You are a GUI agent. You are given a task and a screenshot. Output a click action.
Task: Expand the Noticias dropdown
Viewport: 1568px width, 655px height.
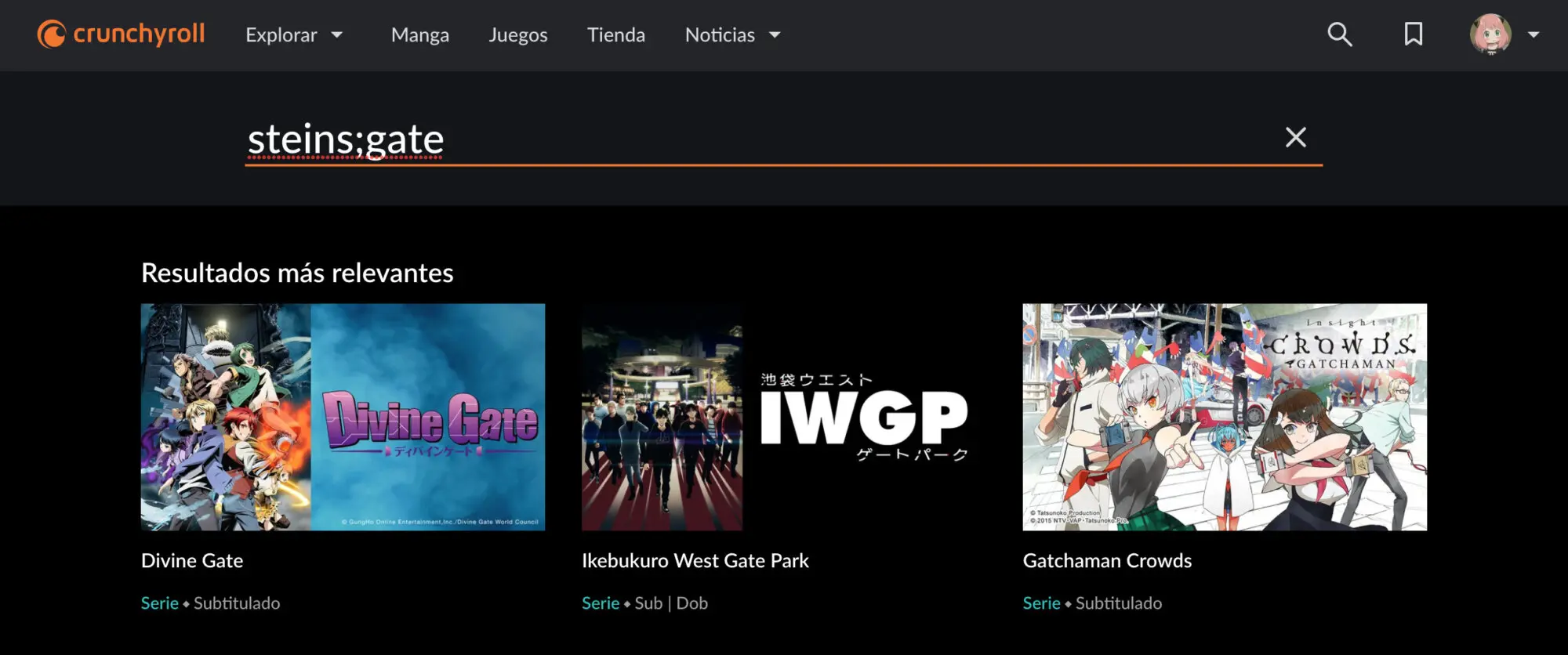[x=733, y=35]
